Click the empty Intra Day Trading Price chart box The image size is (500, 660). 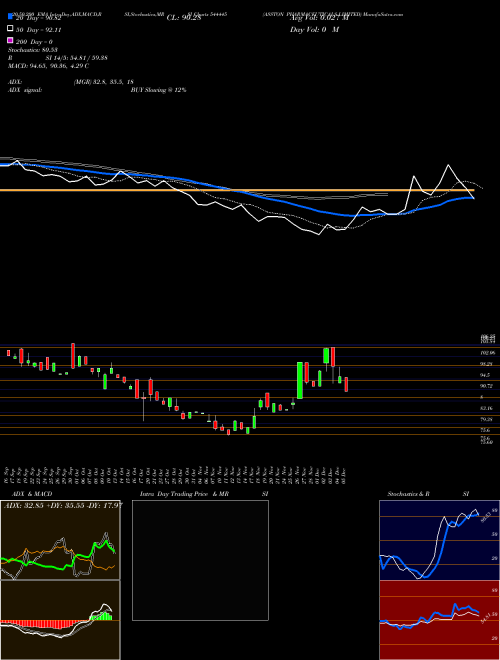click(x=200, y=560)
